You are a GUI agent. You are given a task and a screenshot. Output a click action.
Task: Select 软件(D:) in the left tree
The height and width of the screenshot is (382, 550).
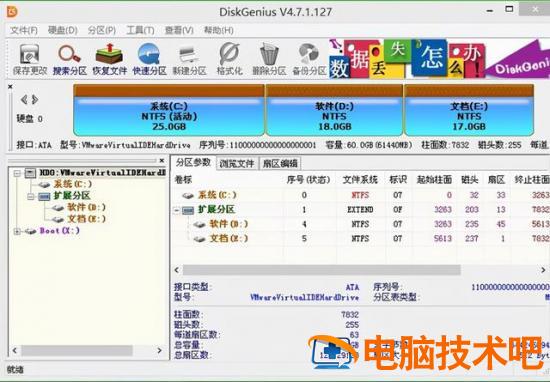tap(86, 207)
